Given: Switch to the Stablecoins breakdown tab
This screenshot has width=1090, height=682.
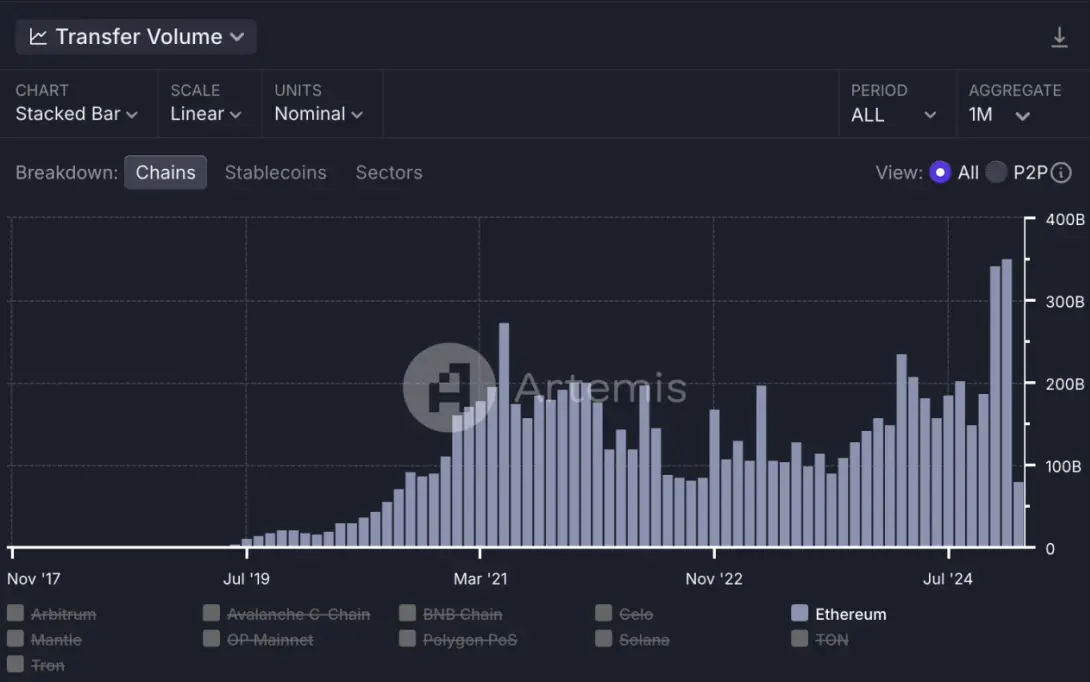Looking at the screenshot, I should point(275,172).
